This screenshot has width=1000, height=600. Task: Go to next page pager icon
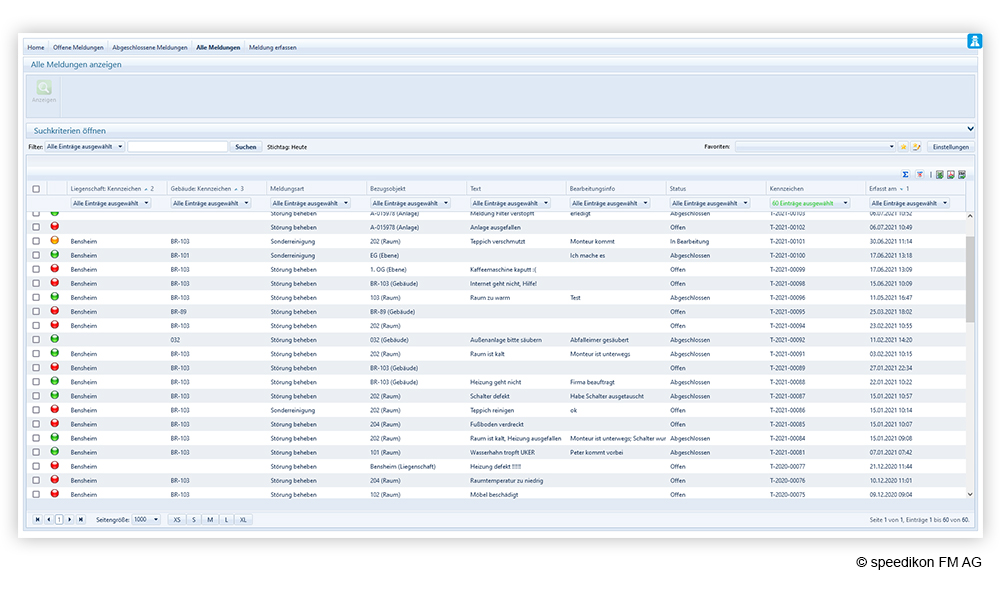click(70, 520)
